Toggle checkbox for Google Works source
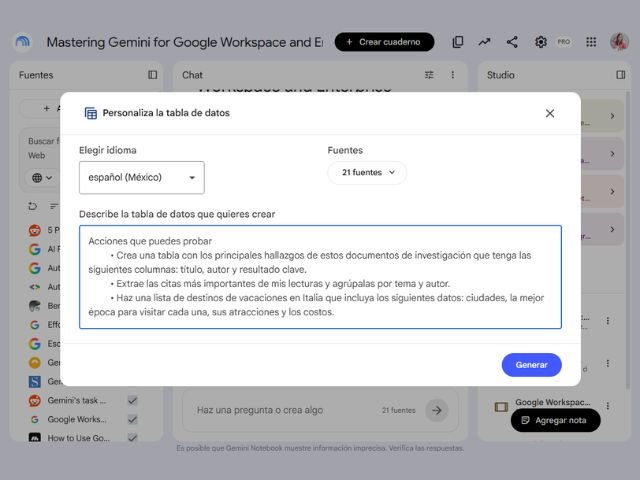This screenshot has width=640, height=480. [132, 419]
